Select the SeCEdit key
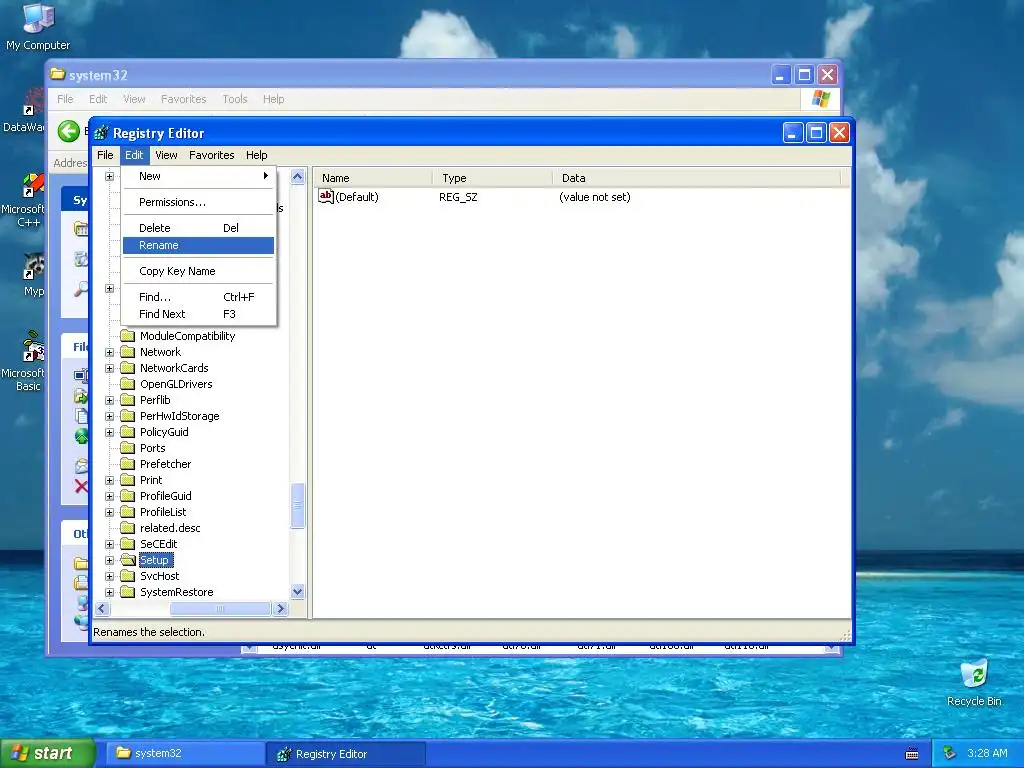Viewport: 1024px width, 768px height. click(159, 544)
